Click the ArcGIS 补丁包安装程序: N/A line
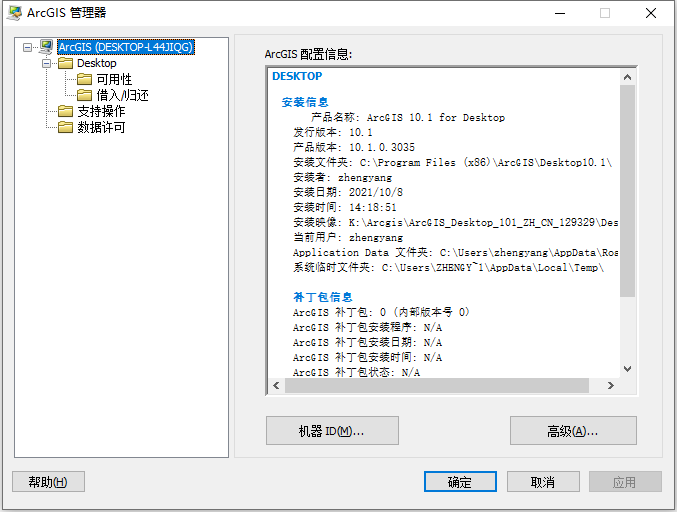Screen dimensions: 677x512 point(367,327)
